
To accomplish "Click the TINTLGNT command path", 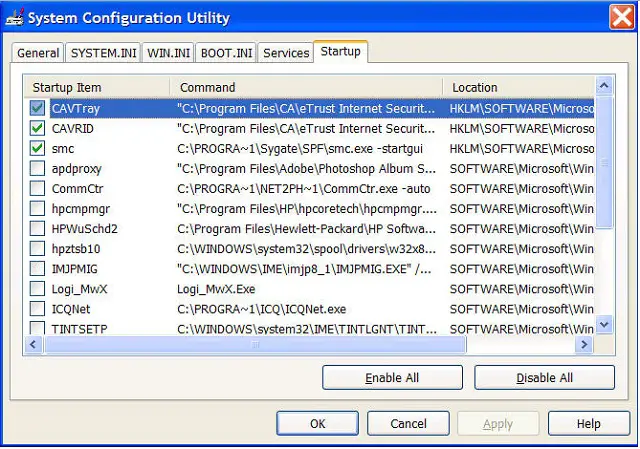I will click(307, 329).
